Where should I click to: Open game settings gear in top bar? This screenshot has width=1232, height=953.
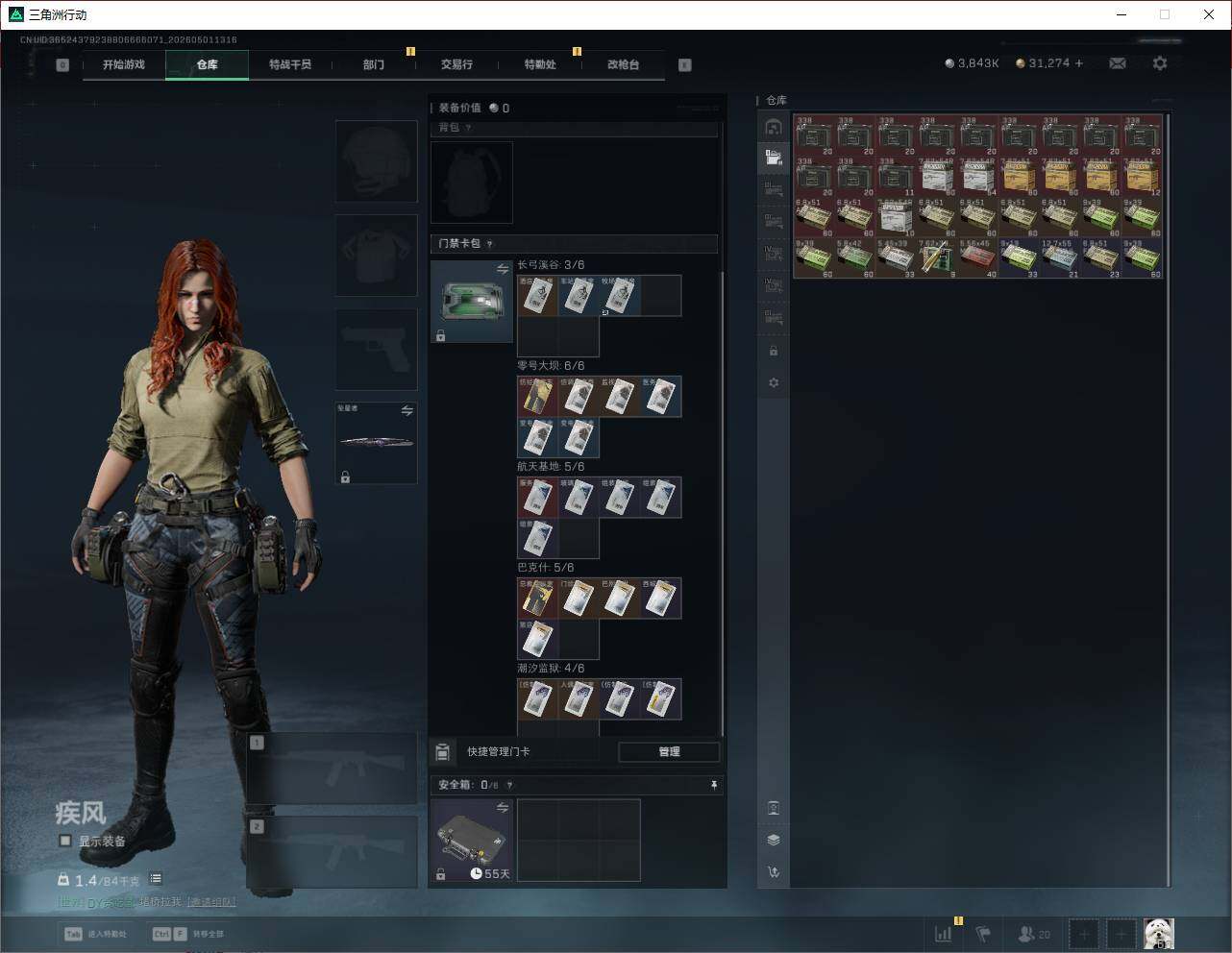pos(1160,63)
